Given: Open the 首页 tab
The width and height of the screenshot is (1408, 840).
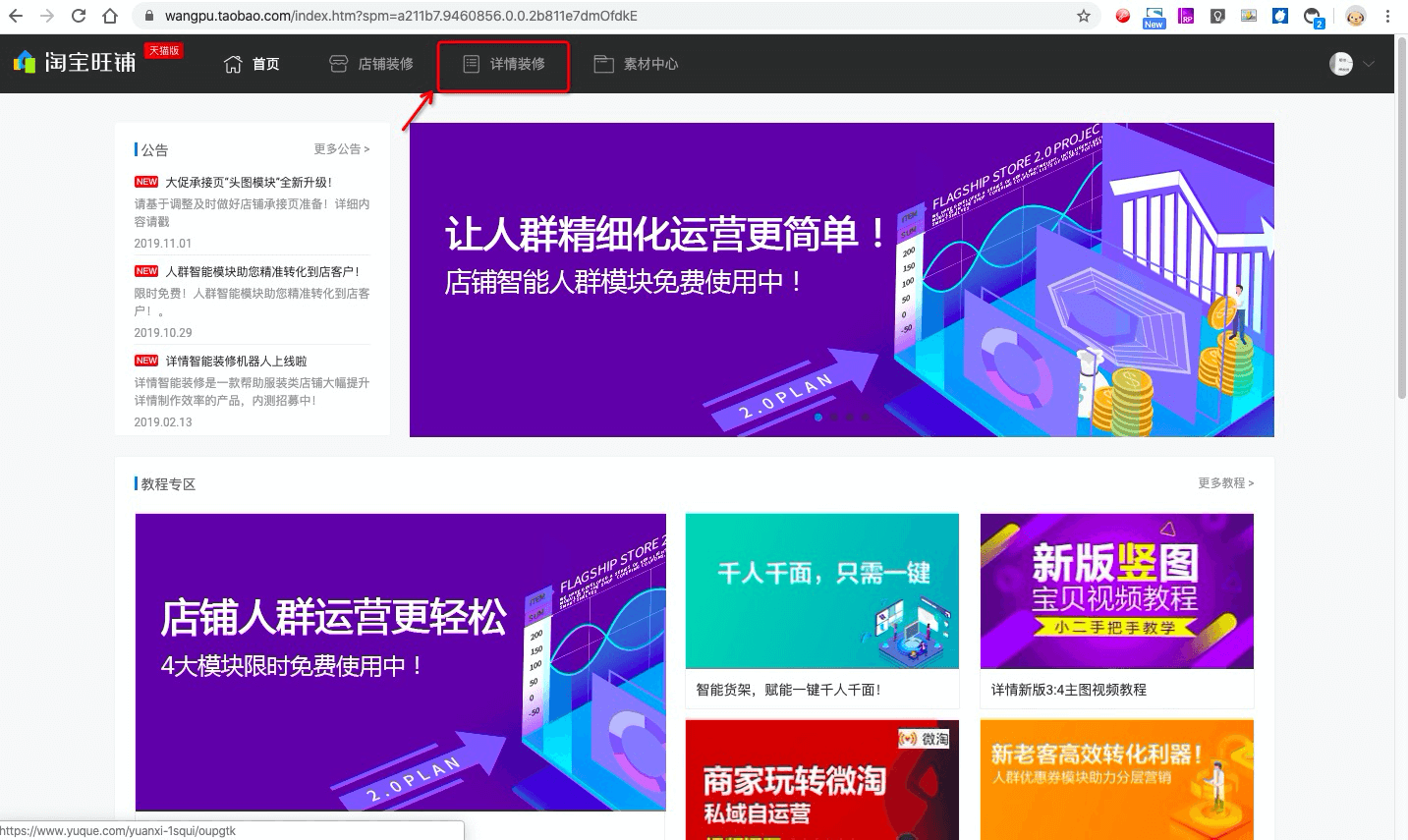Looking at the screenshot, I should tap(253, 64).
